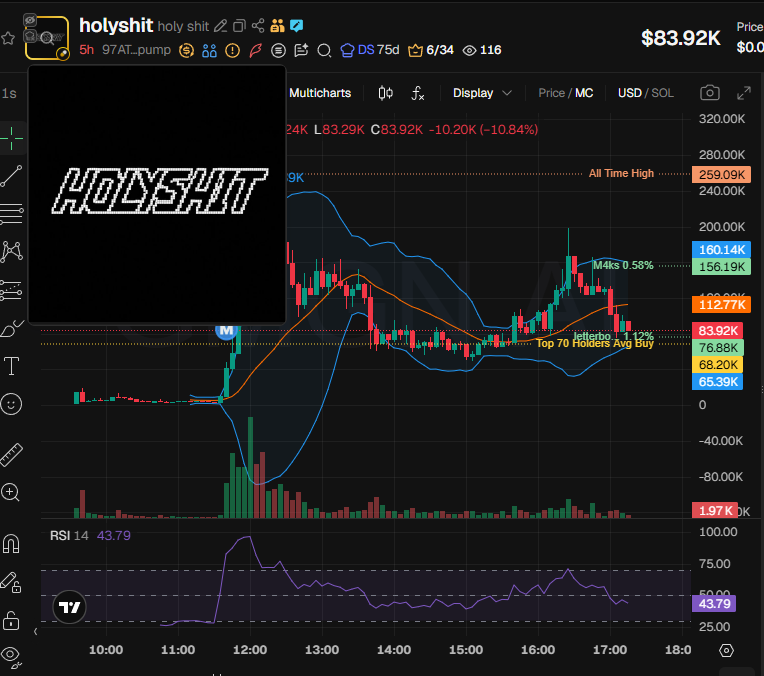
Task: Open the crown 6/34 indicator
Action: 431,50
